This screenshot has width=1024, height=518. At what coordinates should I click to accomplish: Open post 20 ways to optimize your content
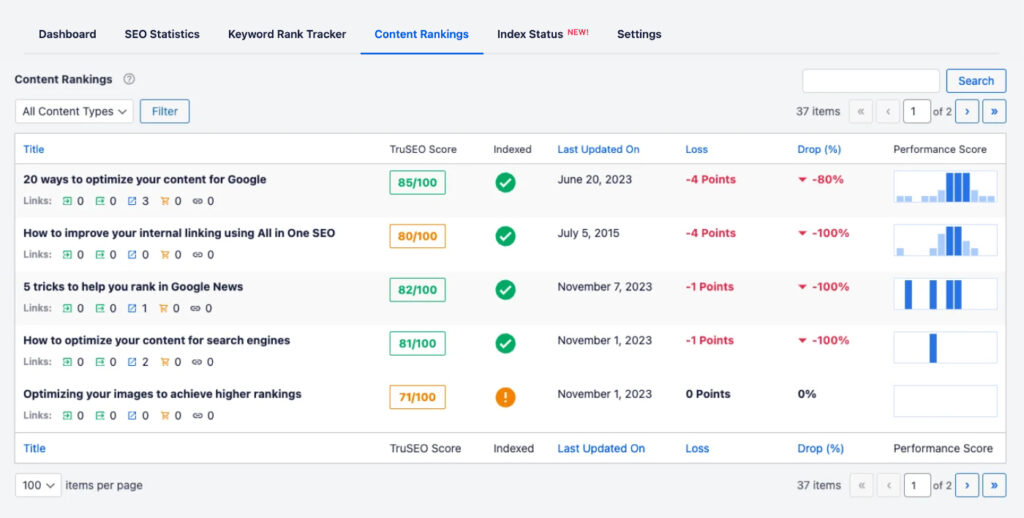(144, 180)
